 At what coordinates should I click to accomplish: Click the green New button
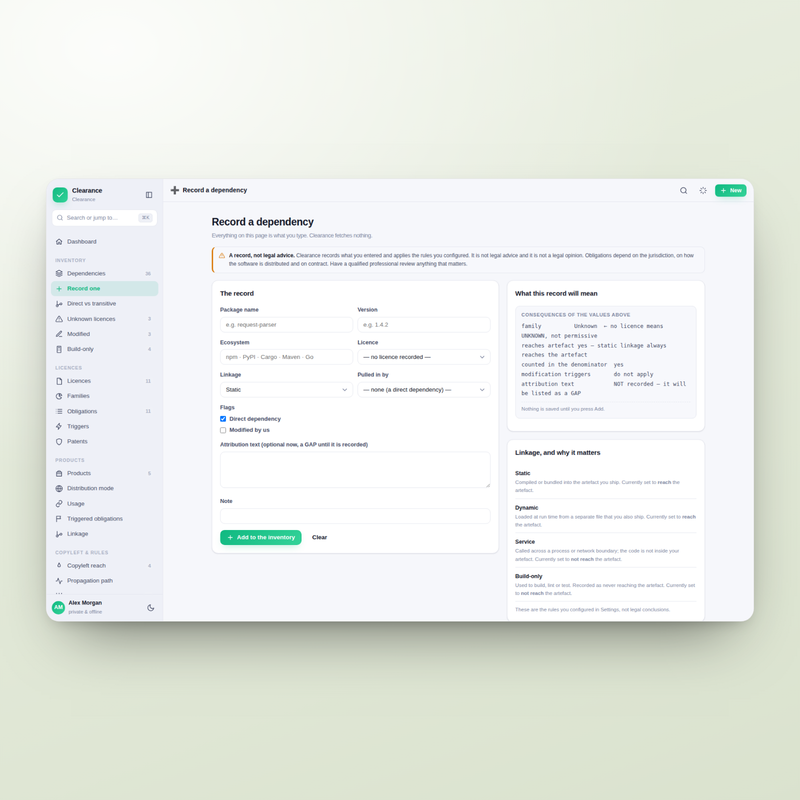[731, 190]
